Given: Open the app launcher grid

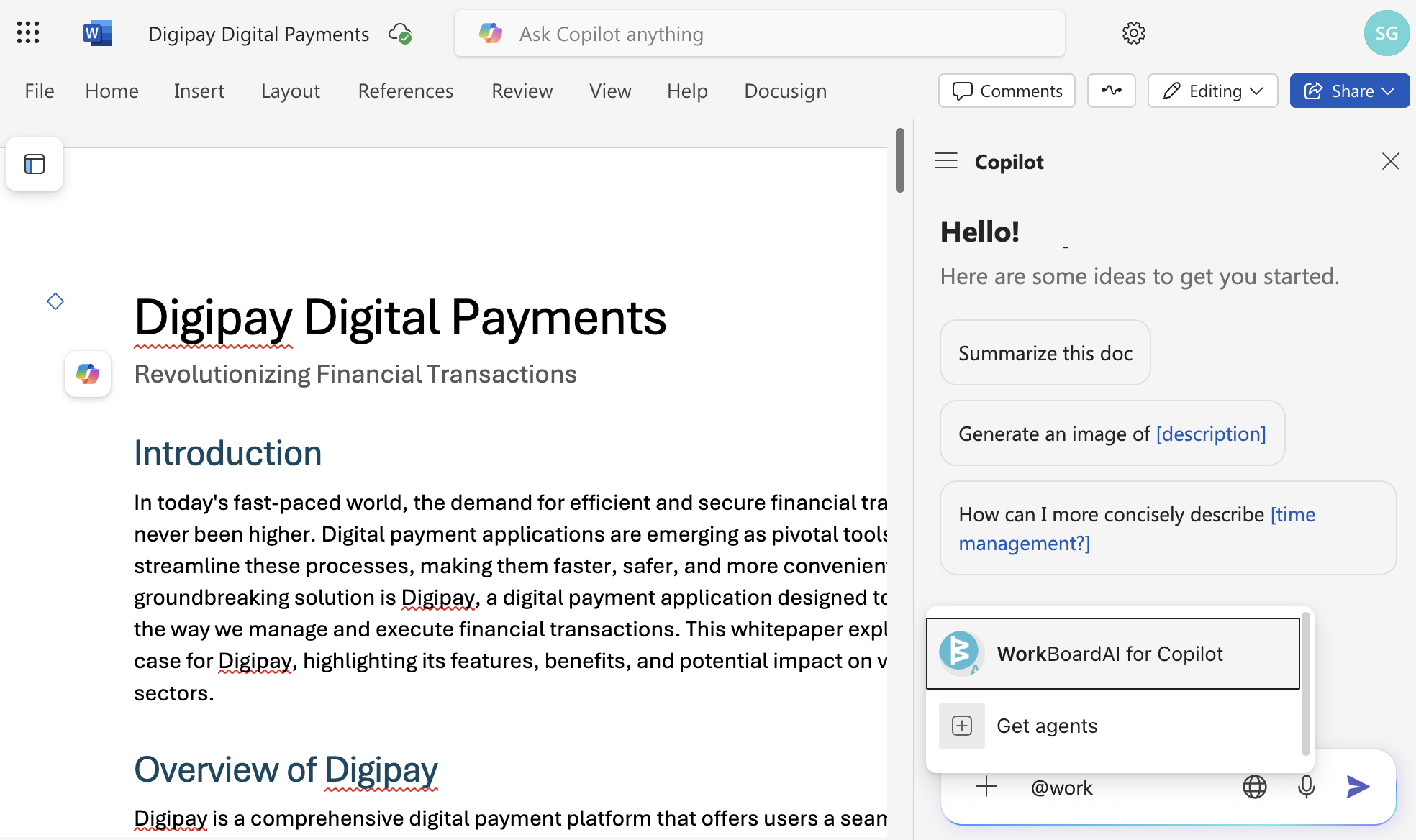Looking at the screenshot, I should 28,32.
